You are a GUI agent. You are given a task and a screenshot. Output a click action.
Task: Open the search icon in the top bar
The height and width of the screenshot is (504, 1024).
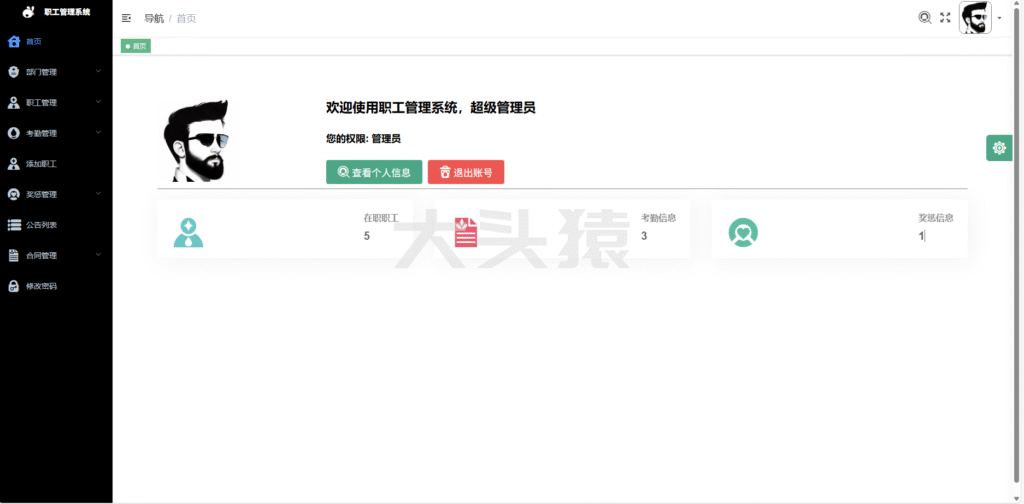pos(925,18)
